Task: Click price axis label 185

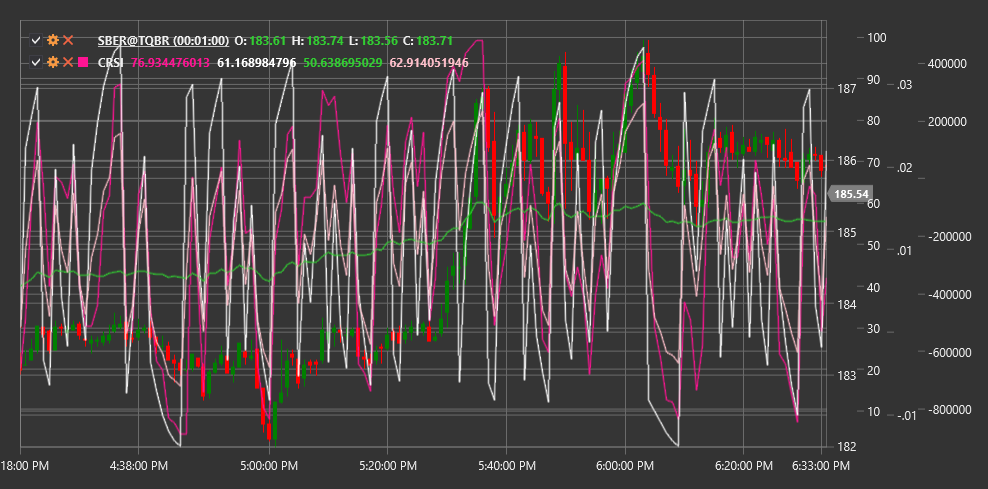Action: tap(847, 233)
